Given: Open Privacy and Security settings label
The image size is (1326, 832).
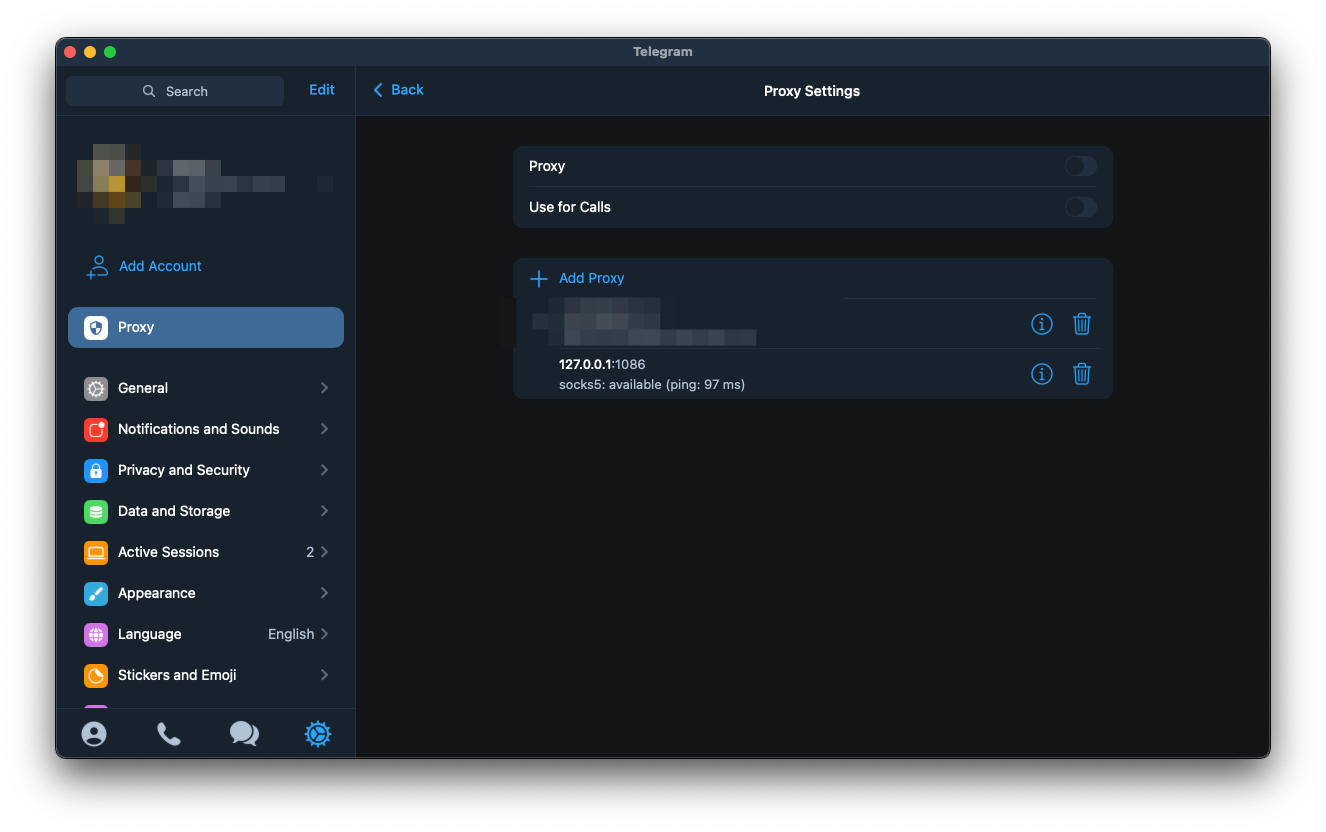Looking at the screenshot, I should (x=184, y=470).
